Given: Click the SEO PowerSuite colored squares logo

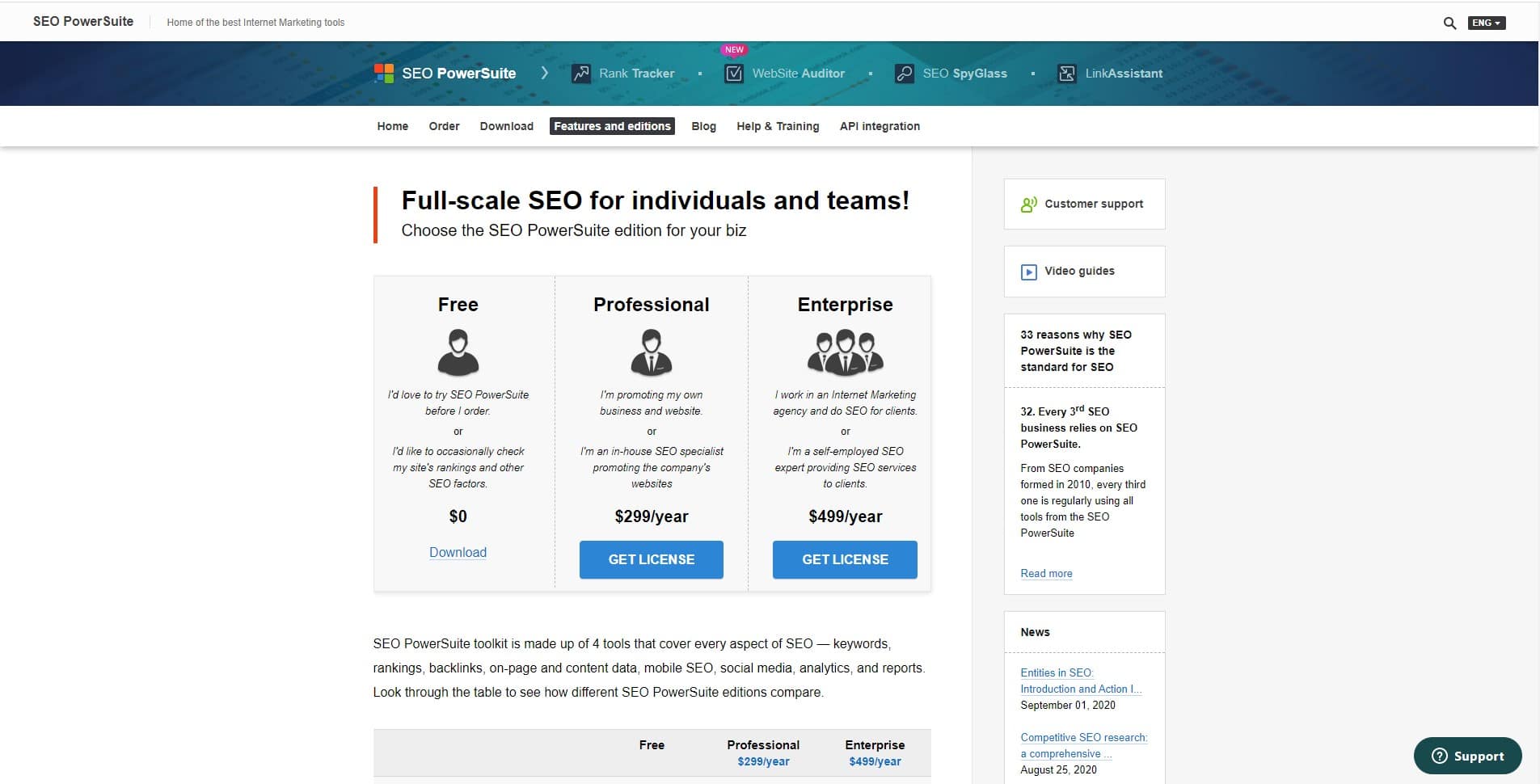Looking at the screenshot, I should [x=384, y=73].
